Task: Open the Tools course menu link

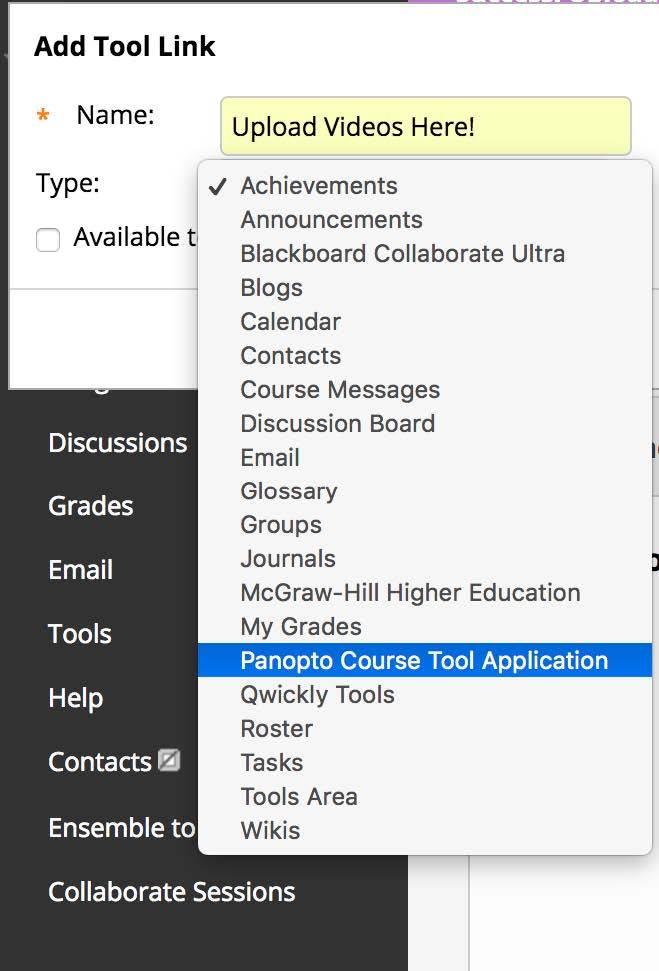Action: [79, 634]
